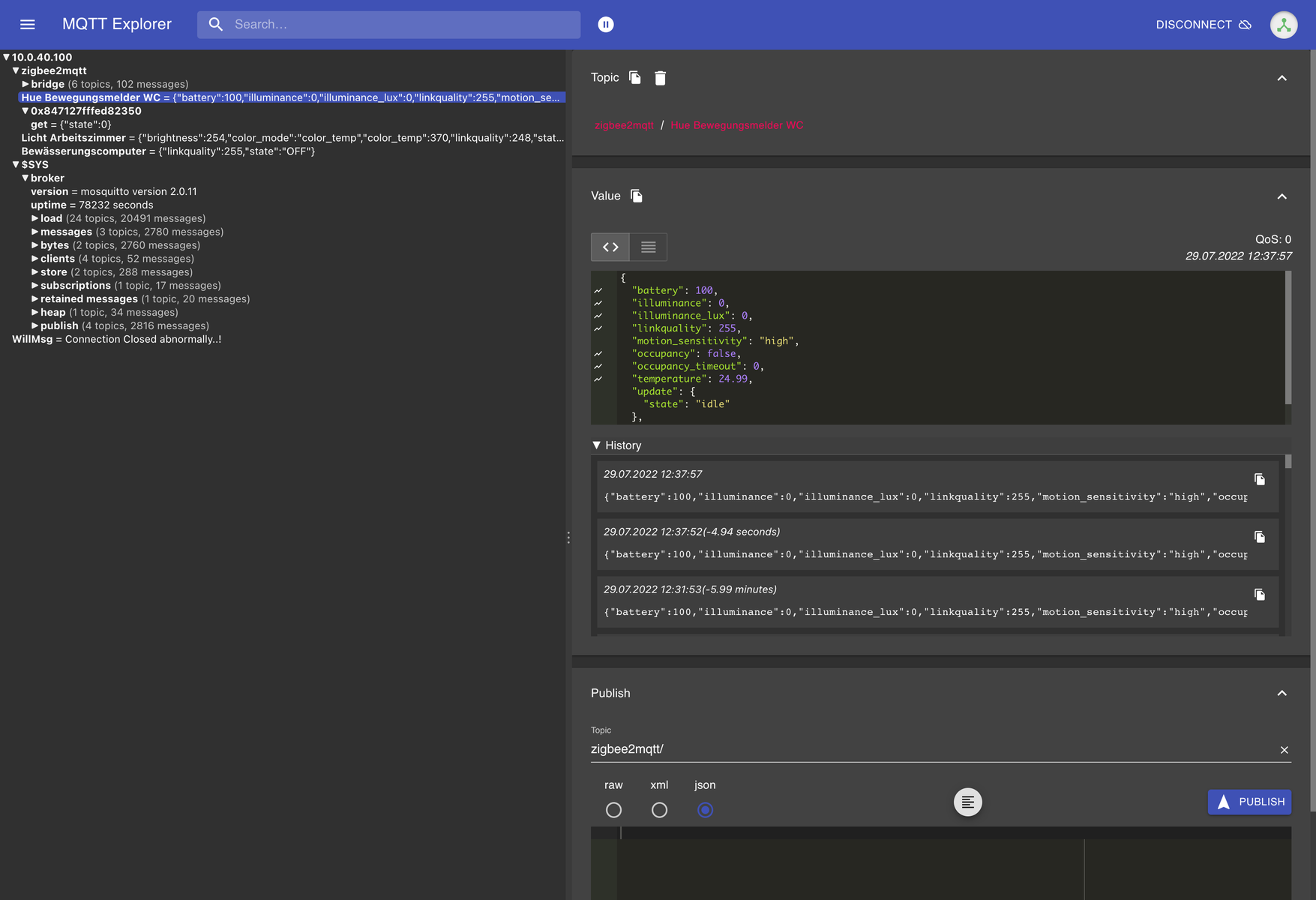Screen dimensions: 1316x900
Task: Collapse the $SYS topic tree
Action: click(16, 165)
